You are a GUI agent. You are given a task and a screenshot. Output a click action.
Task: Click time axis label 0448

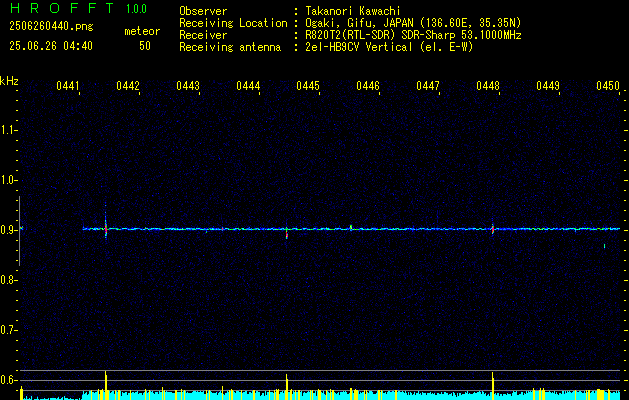pyautogui.click(x=488, y=85)
